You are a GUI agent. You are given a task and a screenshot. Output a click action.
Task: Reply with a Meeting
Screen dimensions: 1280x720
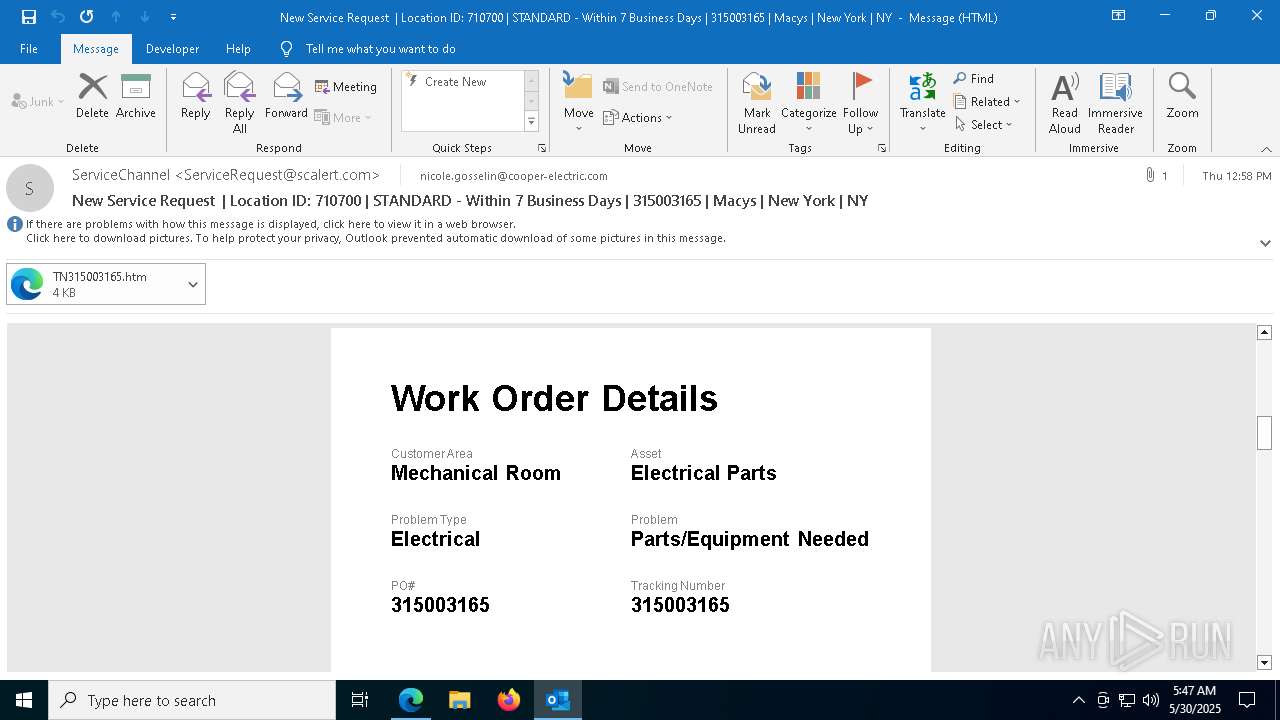(x=346, y=87)
